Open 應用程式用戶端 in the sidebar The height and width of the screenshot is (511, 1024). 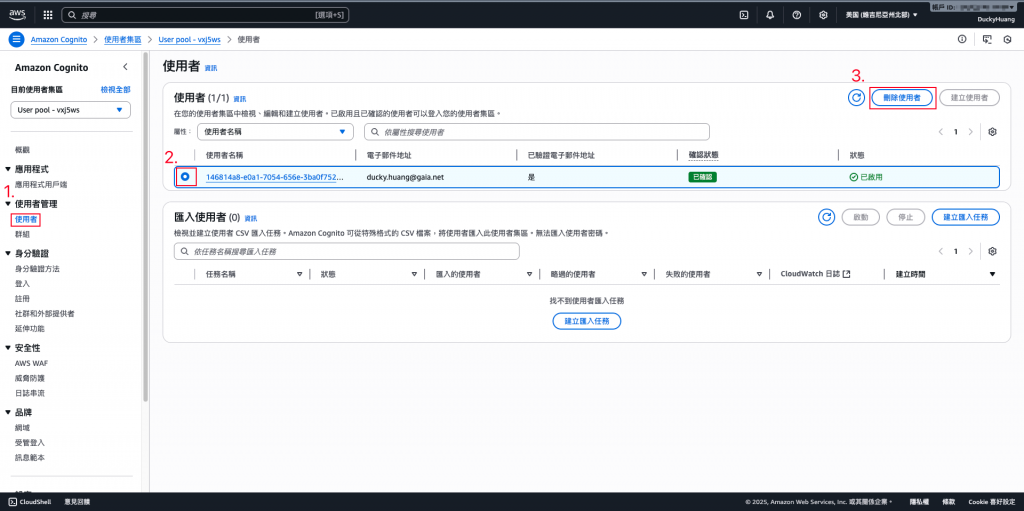point(40,184)
